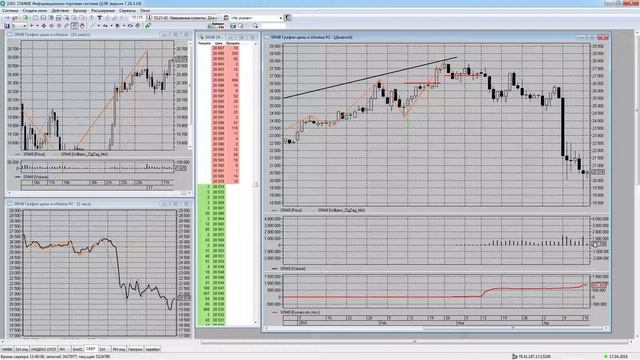Image resolution: width=640 pixels, height=360 pixels.
Task: Click the green connection indicator in the status bar
Action: tap(605, 357)
